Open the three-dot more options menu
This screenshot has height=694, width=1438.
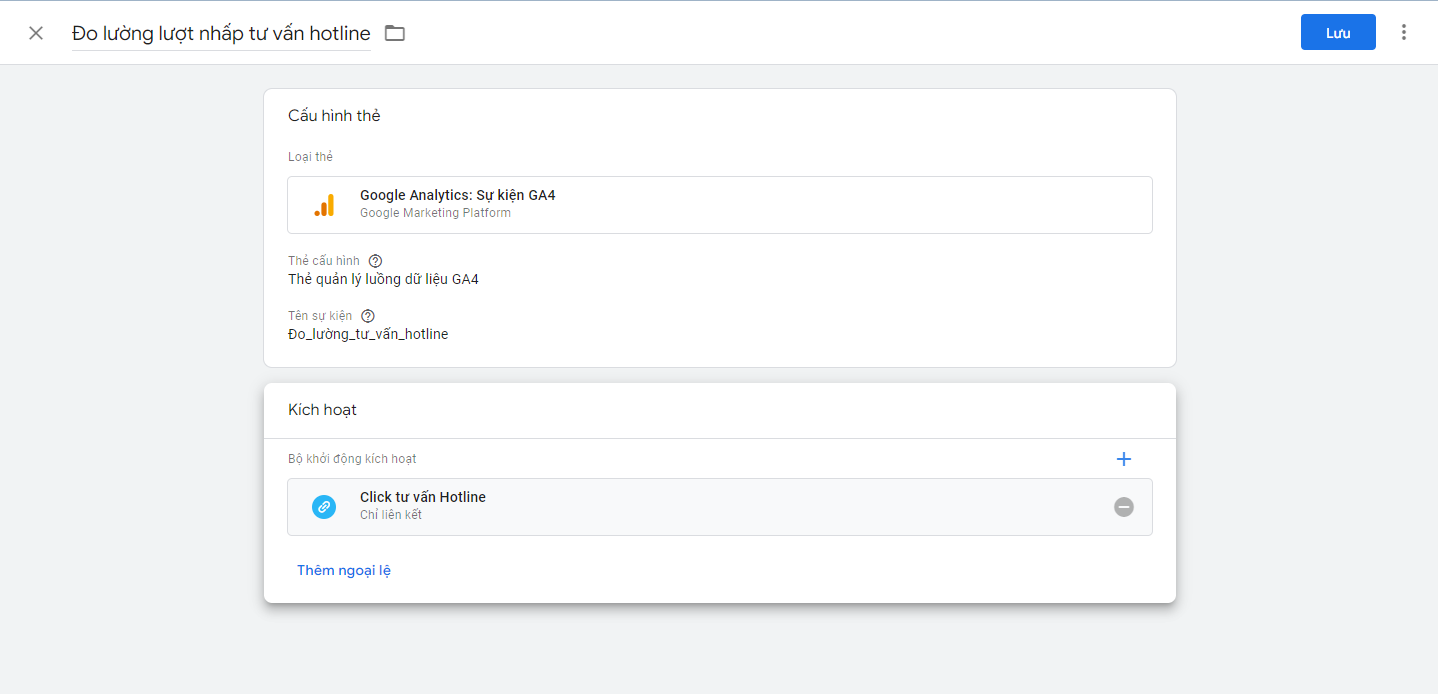tap(1404, 32)
